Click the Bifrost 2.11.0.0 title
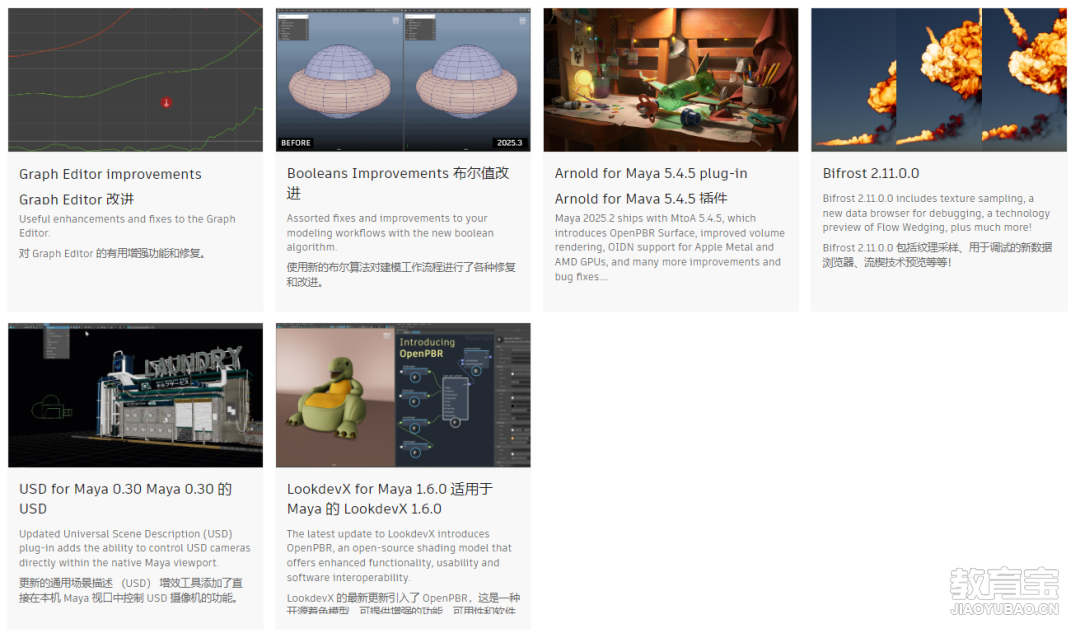The height and width of the screenshot is (638, 1080). click(871, 174)
